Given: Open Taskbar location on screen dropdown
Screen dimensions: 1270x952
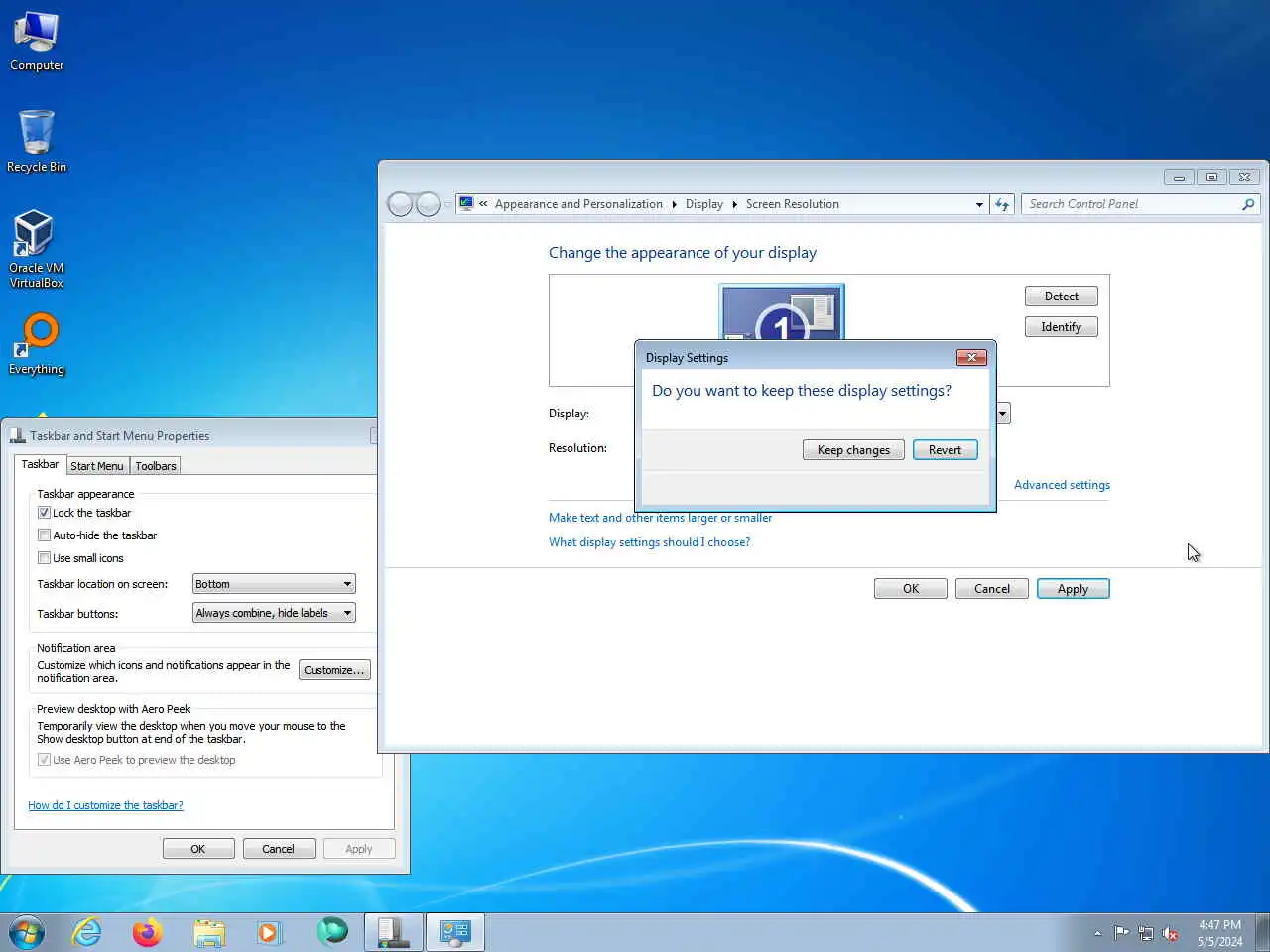Looking at the screenshot, I should pyautogui.click(x=274, y=584).
